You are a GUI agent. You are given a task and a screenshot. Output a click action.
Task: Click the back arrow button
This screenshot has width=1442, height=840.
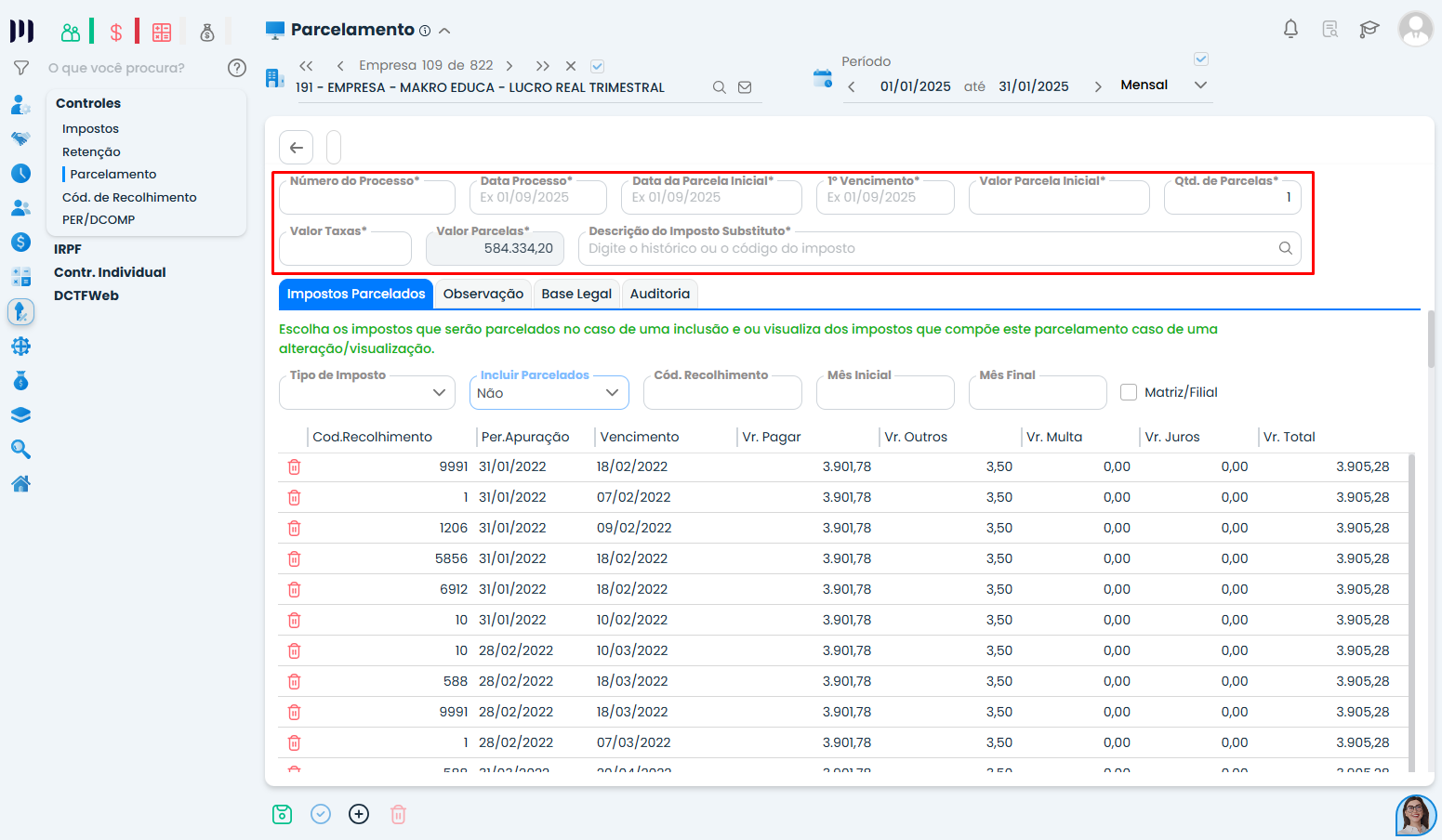coord(296,147)
